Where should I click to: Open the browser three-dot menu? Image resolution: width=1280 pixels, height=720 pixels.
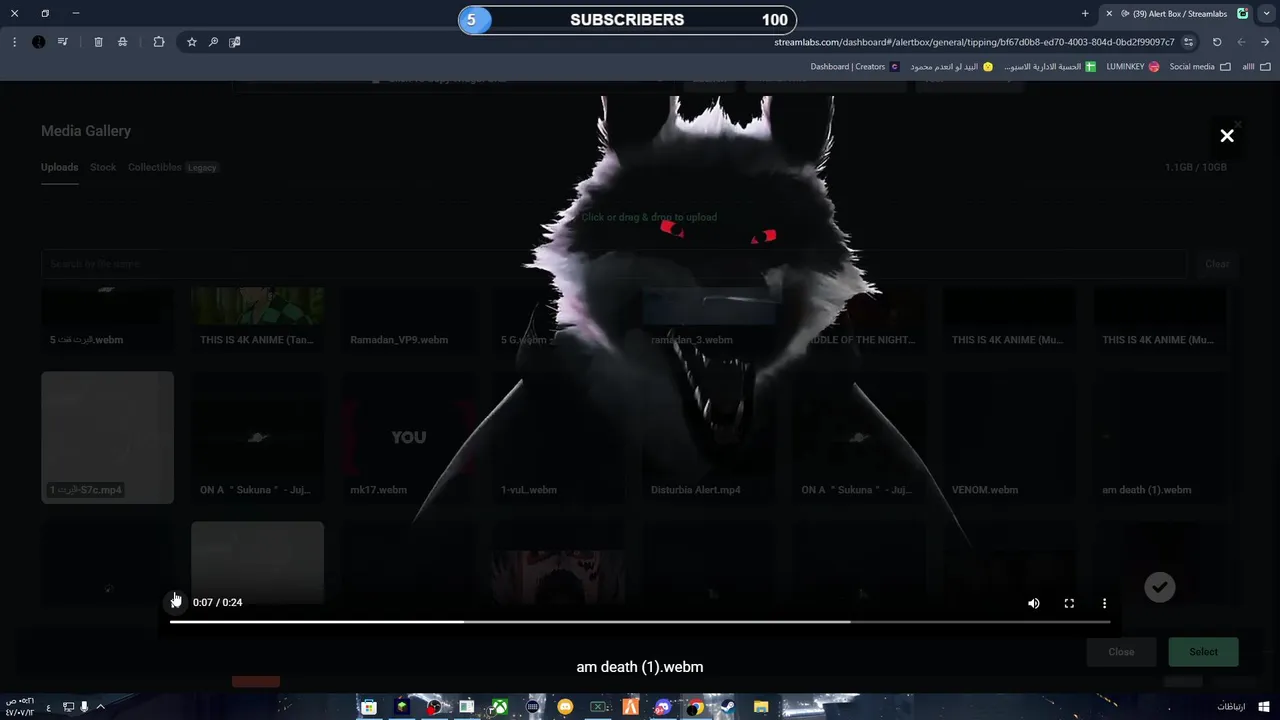(x=14, y=42)
